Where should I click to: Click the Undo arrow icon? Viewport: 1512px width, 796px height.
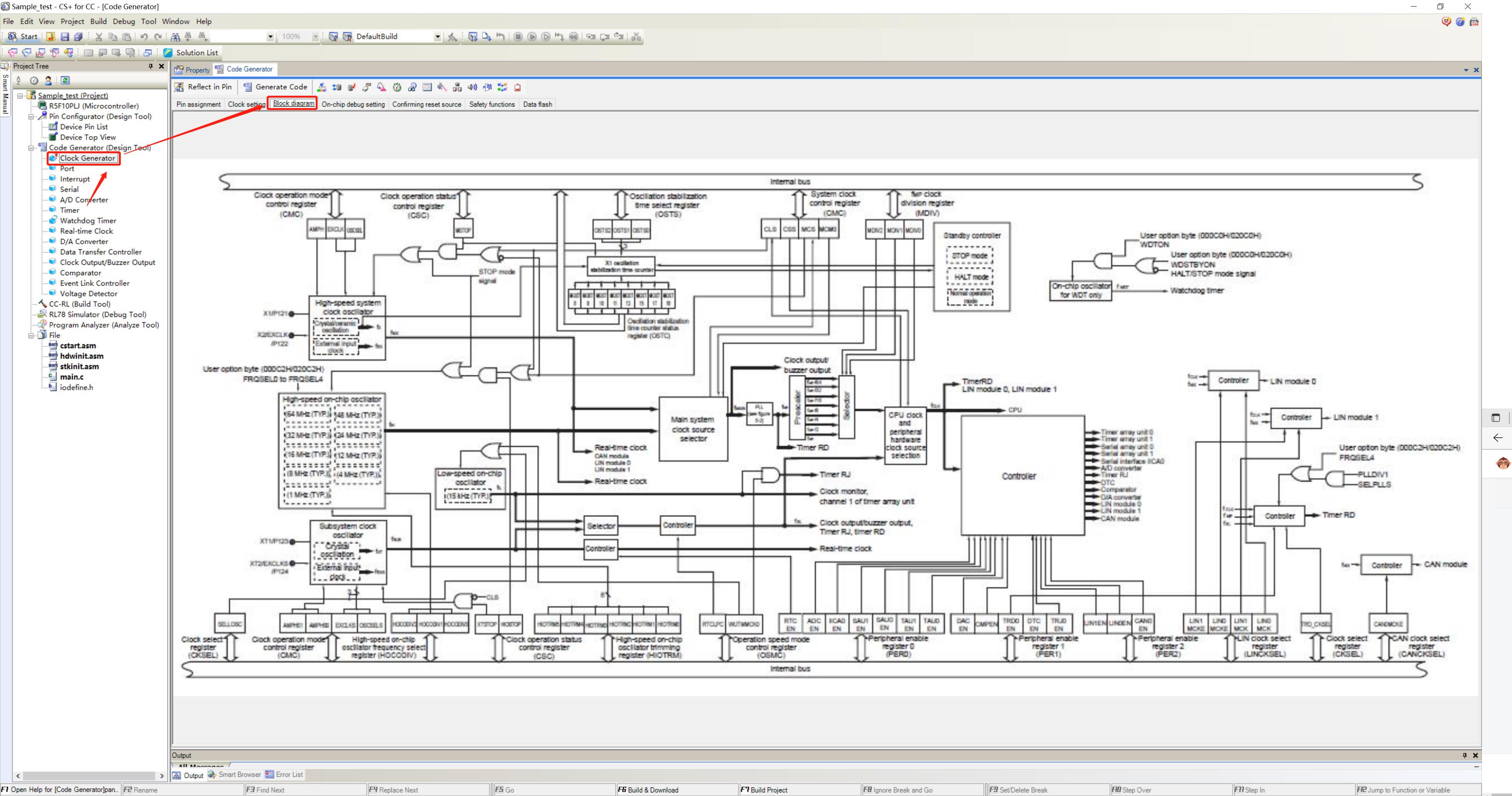point(144,36)
